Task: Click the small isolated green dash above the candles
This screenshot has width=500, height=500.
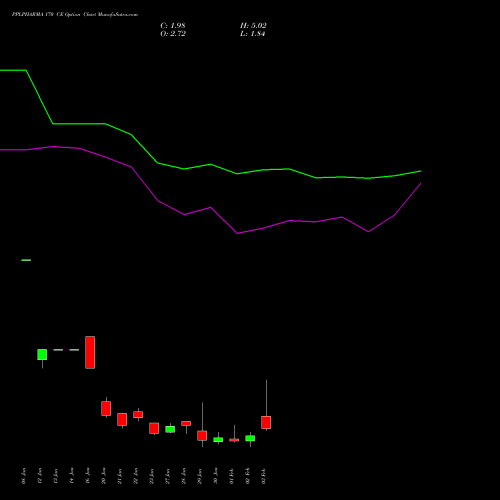Action: [x=26, y=260]
